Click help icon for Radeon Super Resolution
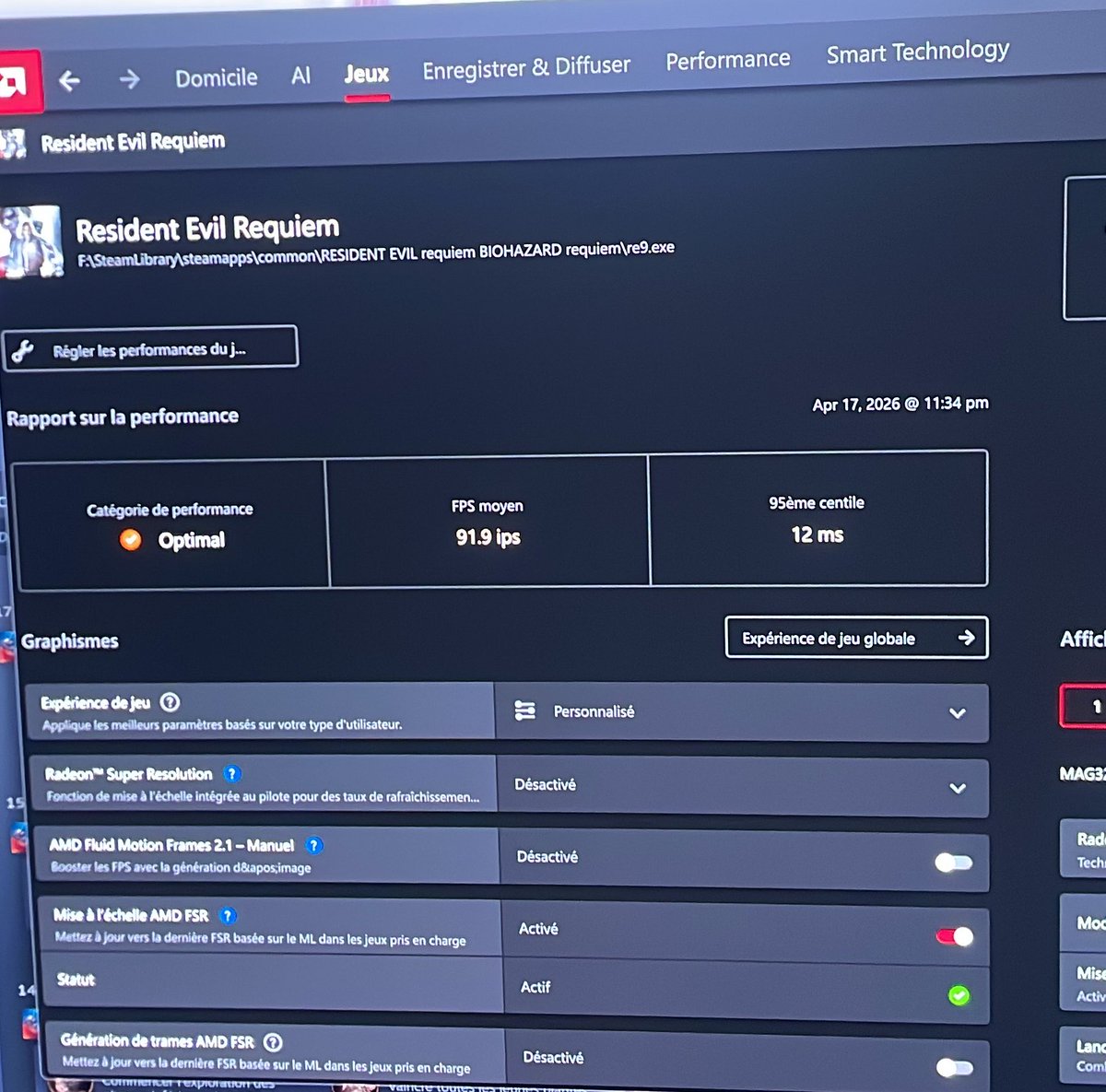 click(232, 774)
